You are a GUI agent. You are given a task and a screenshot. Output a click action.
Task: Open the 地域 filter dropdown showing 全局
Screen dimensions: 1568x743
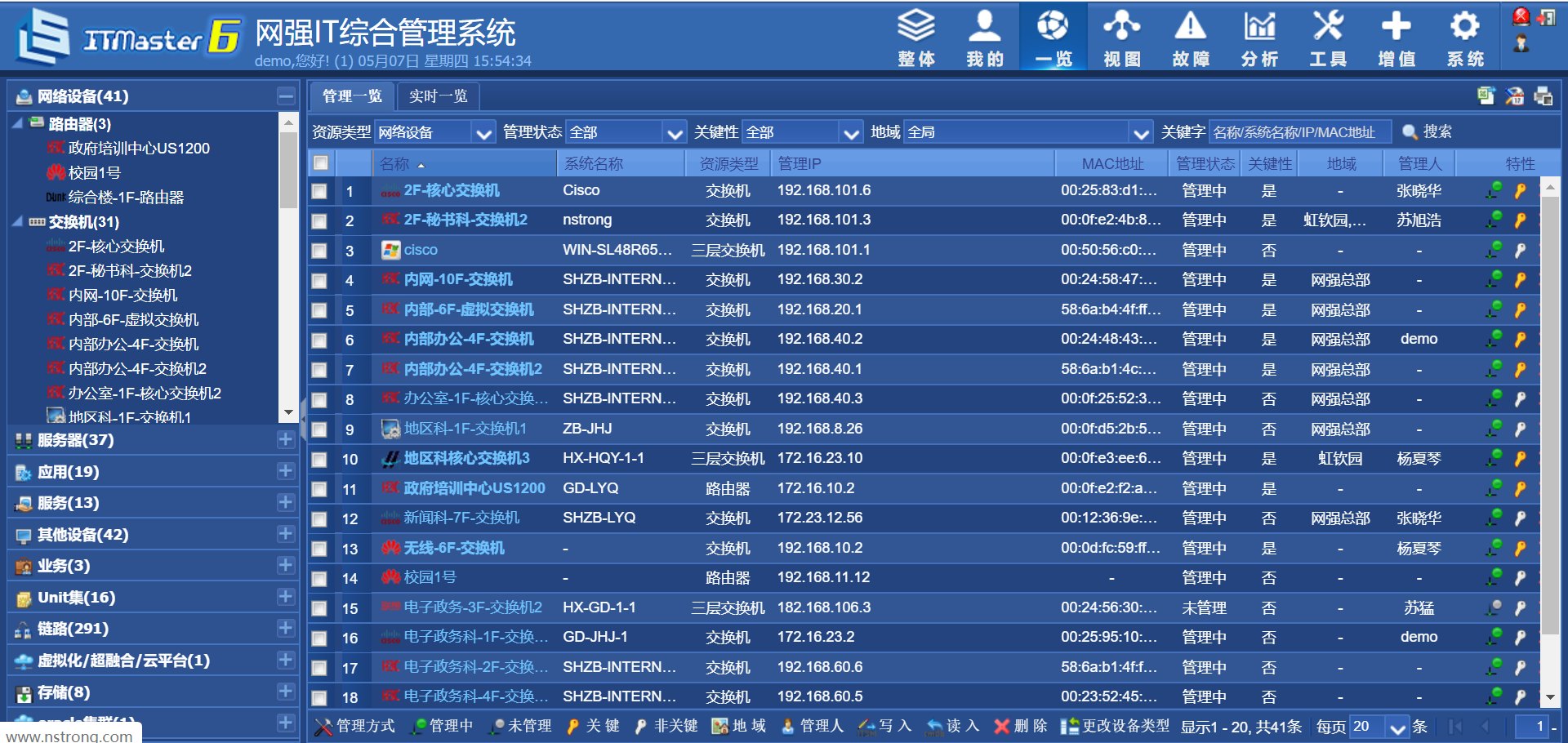(x=1028, y=132)
